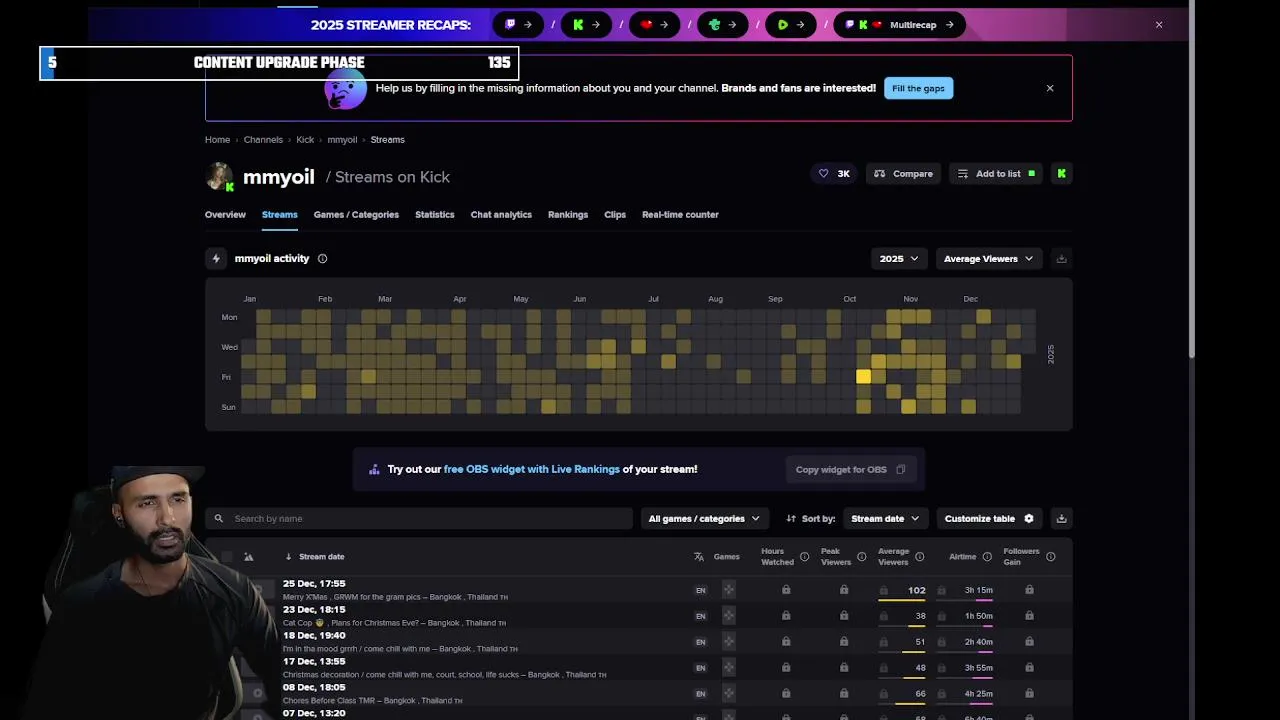Image resolution: width=1280 pixels, height=720 pixels.
Task: Open the Chat analytics tab
Action: 501,214
